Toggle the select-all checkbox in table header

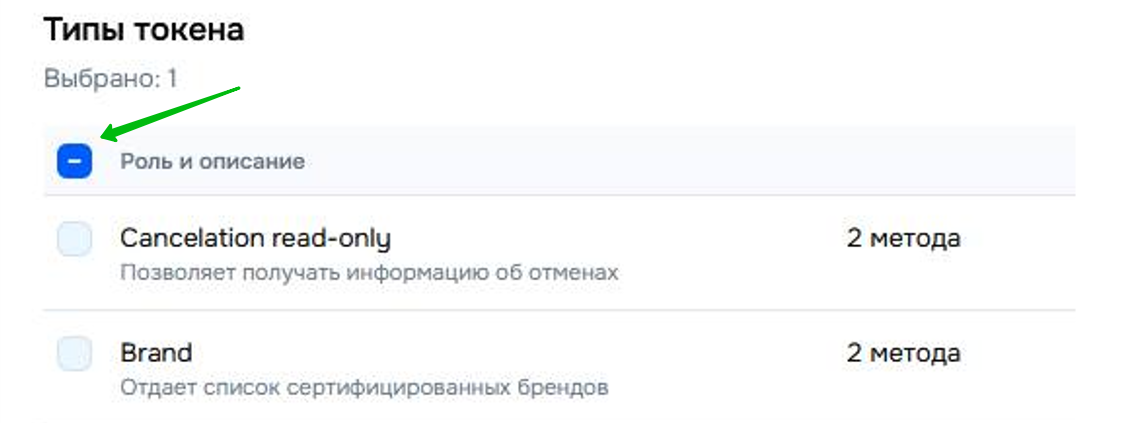[75, 161]
